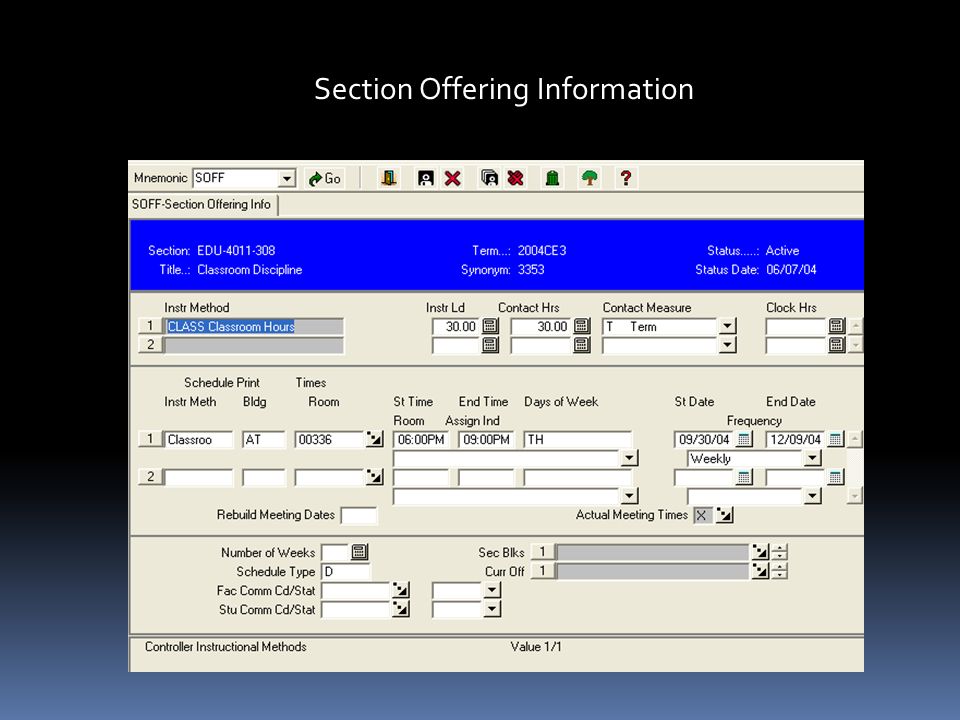Click the term value 2004CE3
This screenshot has height=720, width=960.
point(542,250)
